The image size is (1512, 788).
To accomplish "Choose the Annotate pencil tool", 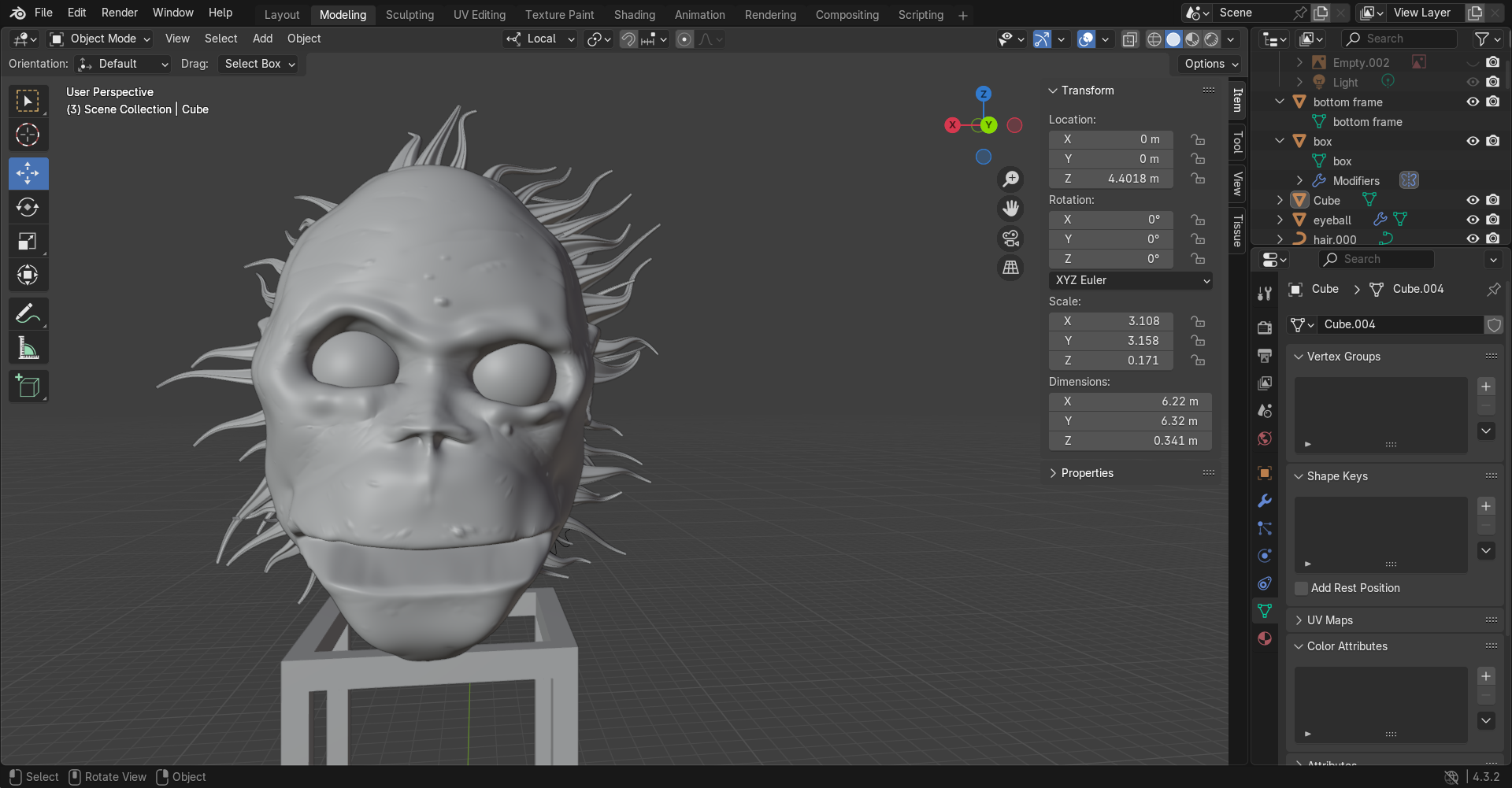I will coord(28,314).
